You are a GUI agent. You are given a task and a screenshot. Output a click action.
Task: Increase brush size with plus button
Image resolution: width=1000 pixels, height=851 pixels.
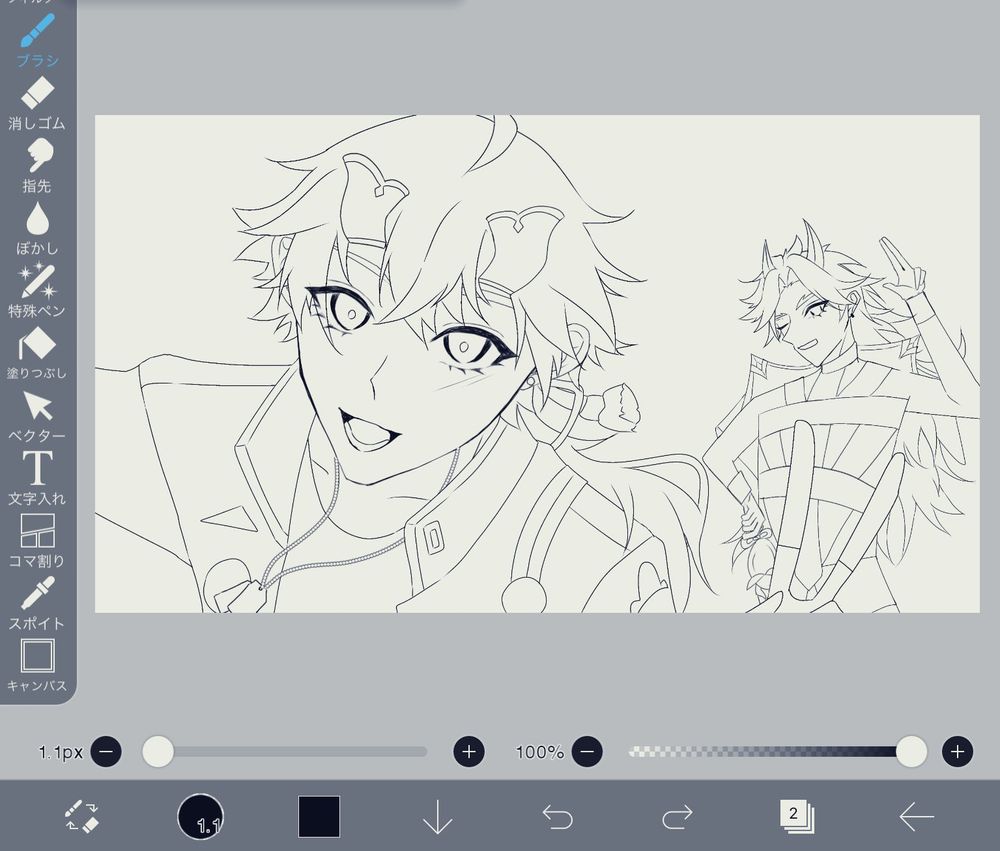[469, 752]
